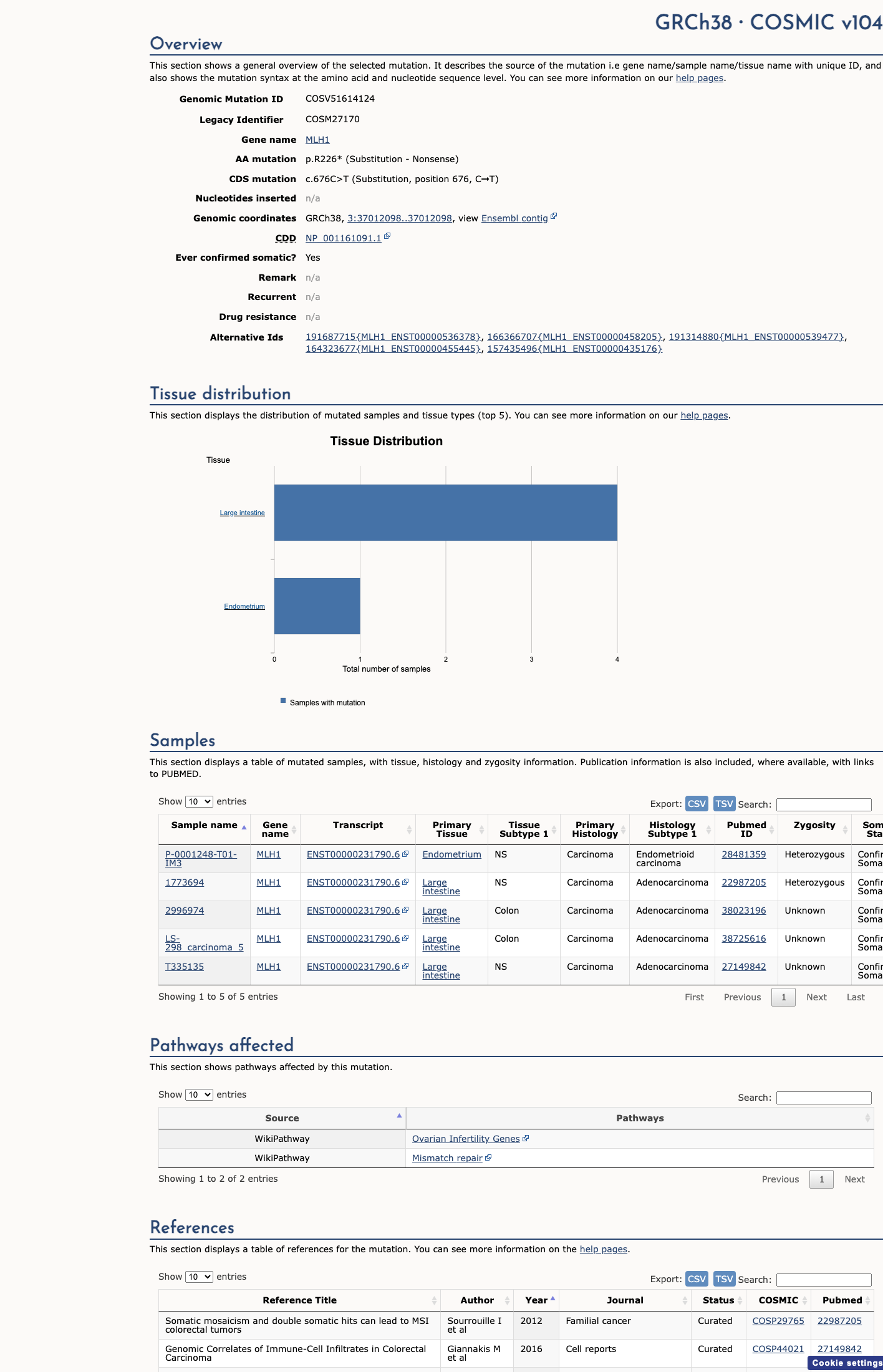Open help pages link in Overview section
This screenshot has width=883, height=1372.
tap(700, 78)
